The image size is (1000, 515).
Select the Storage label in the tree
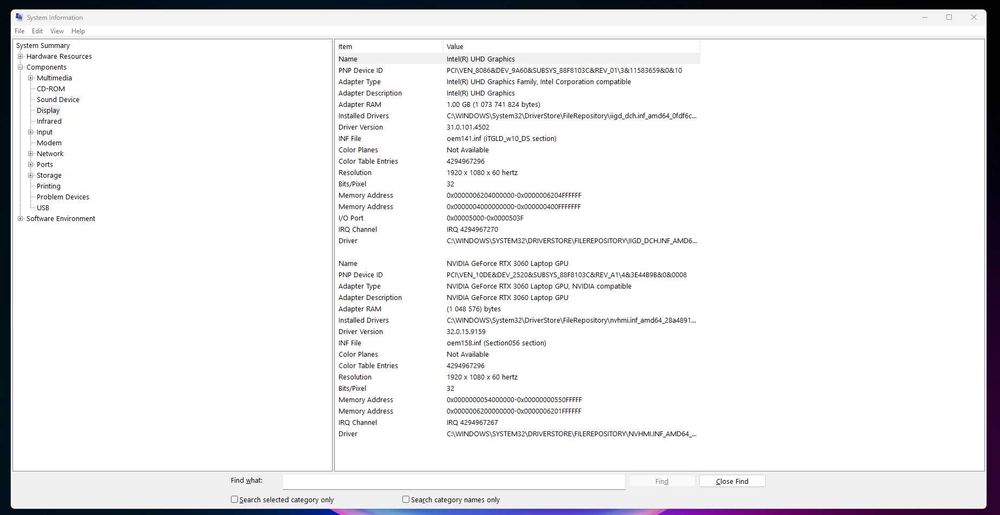(x=48, y=175)
